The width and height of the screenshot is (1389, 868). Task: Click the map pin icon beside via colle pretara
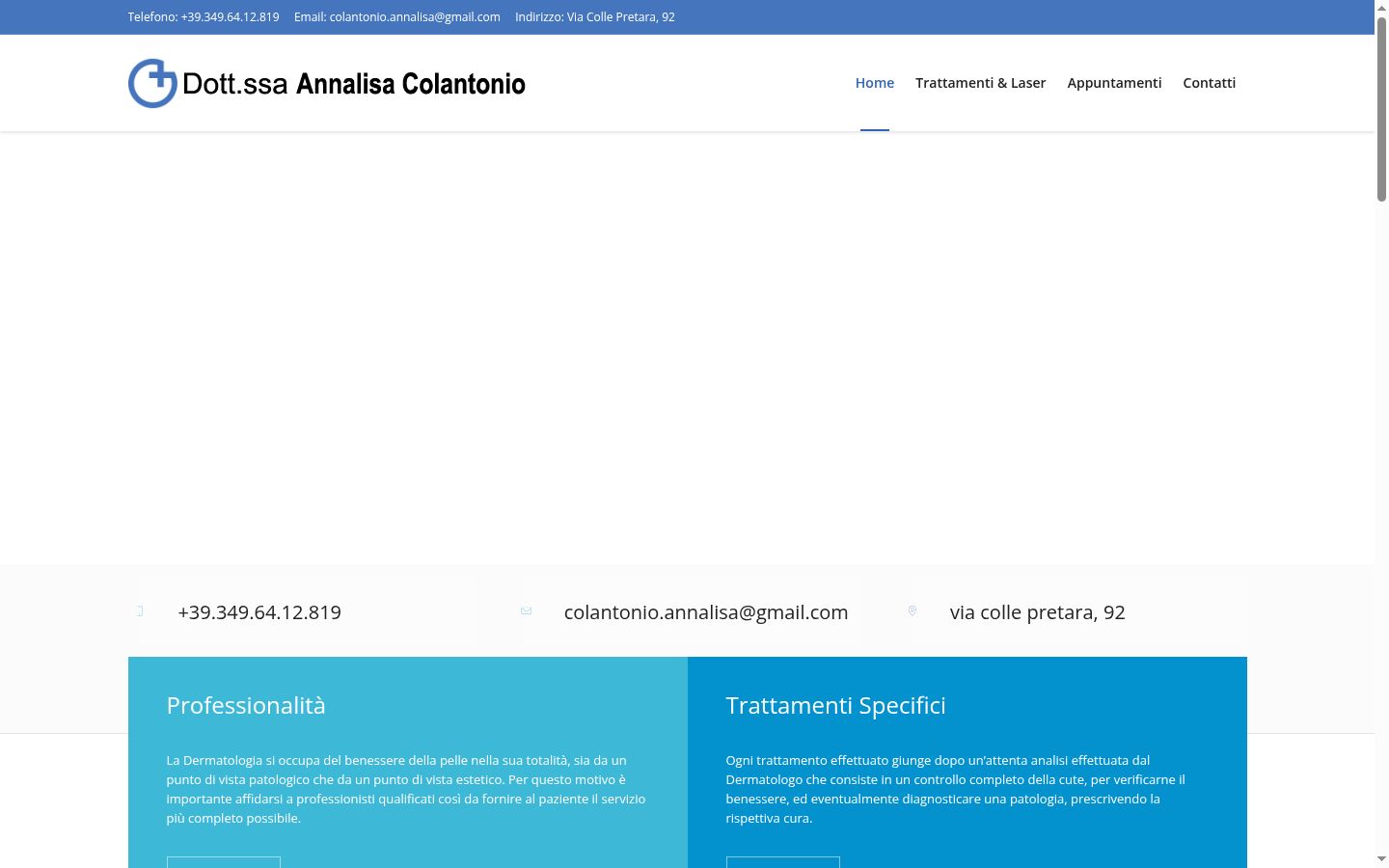coord(912,610)
